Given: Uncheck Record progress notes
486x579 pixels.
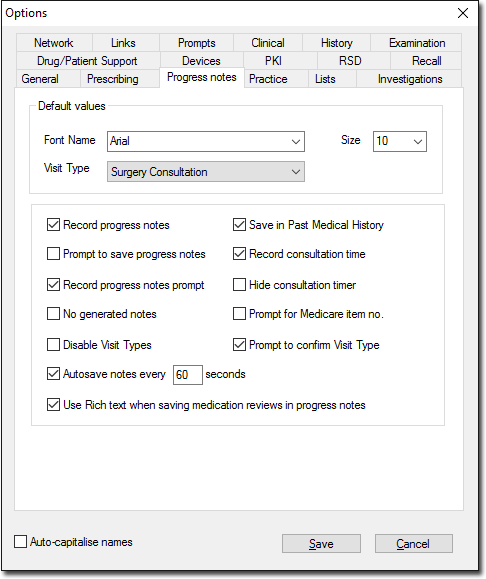Looking at the screenshot, I should (54, 225).
